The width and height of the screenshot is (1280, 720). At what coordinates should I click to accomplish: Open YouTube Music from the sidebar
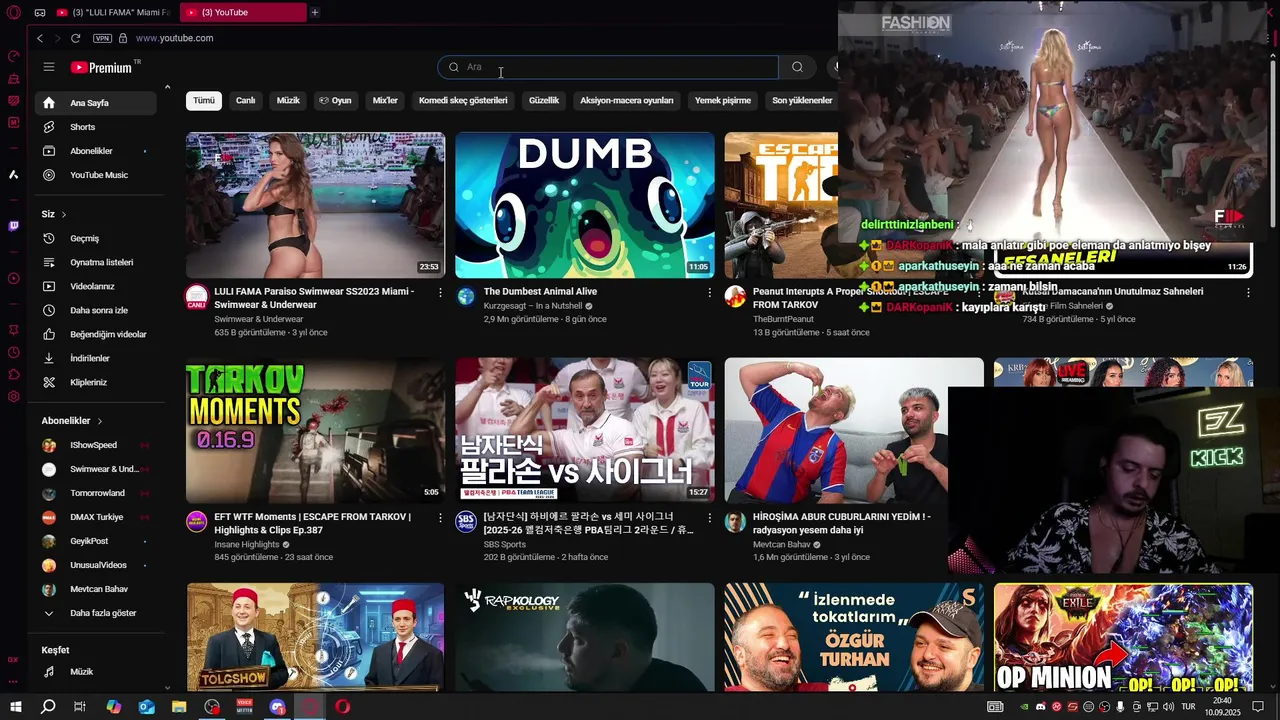(96, 175)
